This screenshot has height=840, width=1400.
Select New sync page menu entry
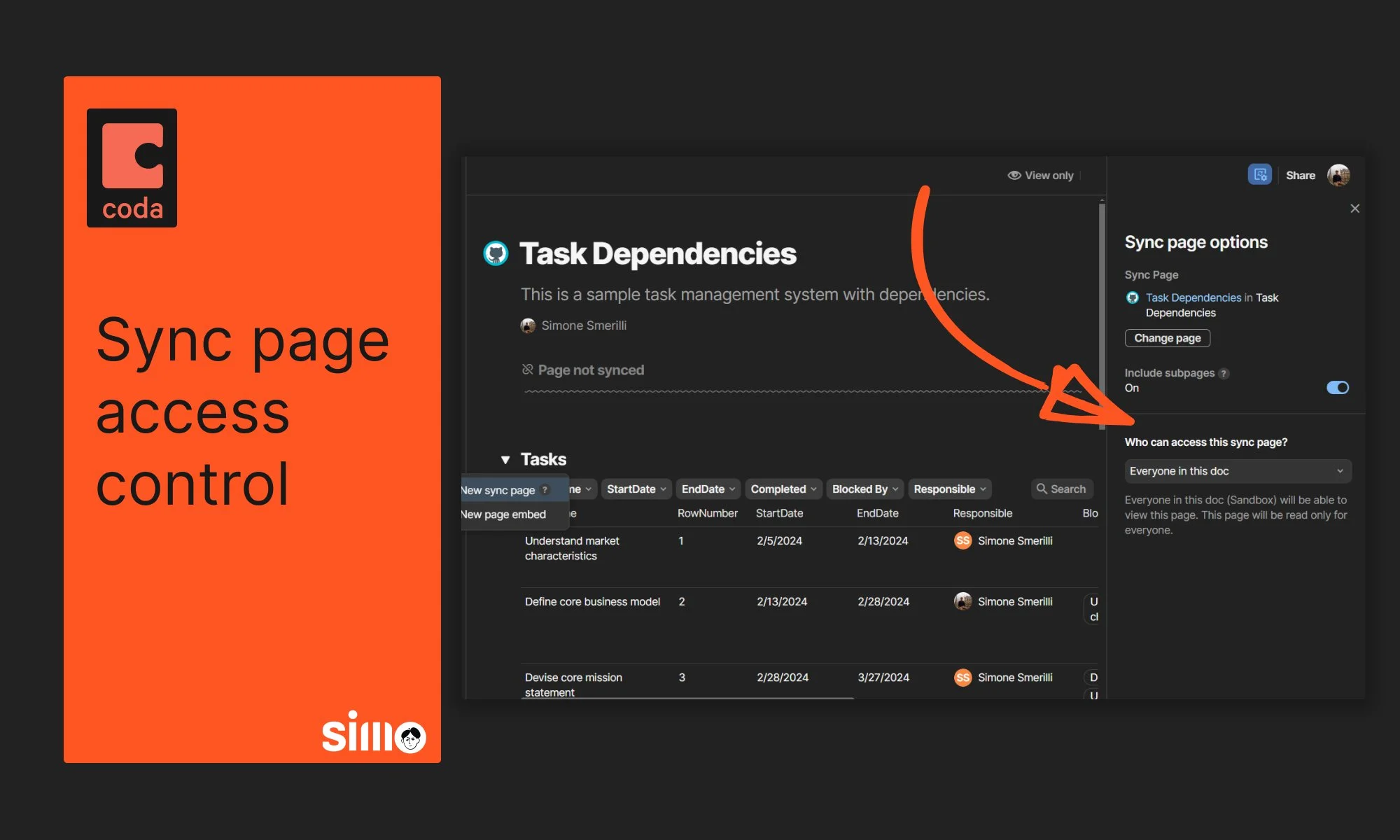498,490
